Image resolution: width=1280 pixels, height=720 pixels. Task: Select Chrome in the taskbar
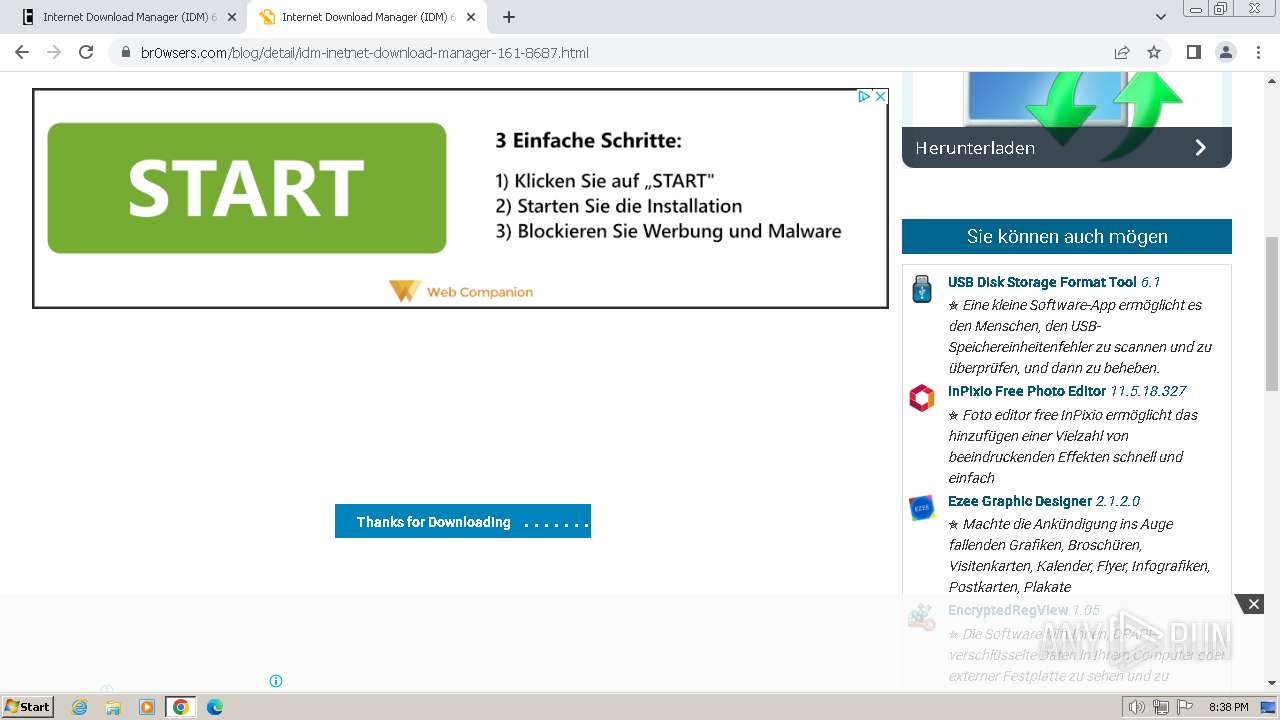pos(180,707)
